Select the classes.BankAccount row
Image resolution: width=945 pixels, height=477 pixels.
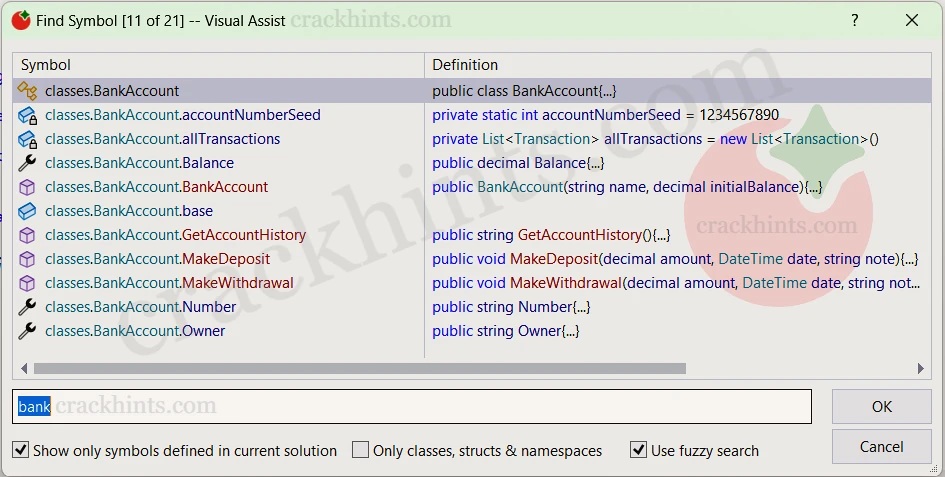pyautogui.click(x=472, y=90)
